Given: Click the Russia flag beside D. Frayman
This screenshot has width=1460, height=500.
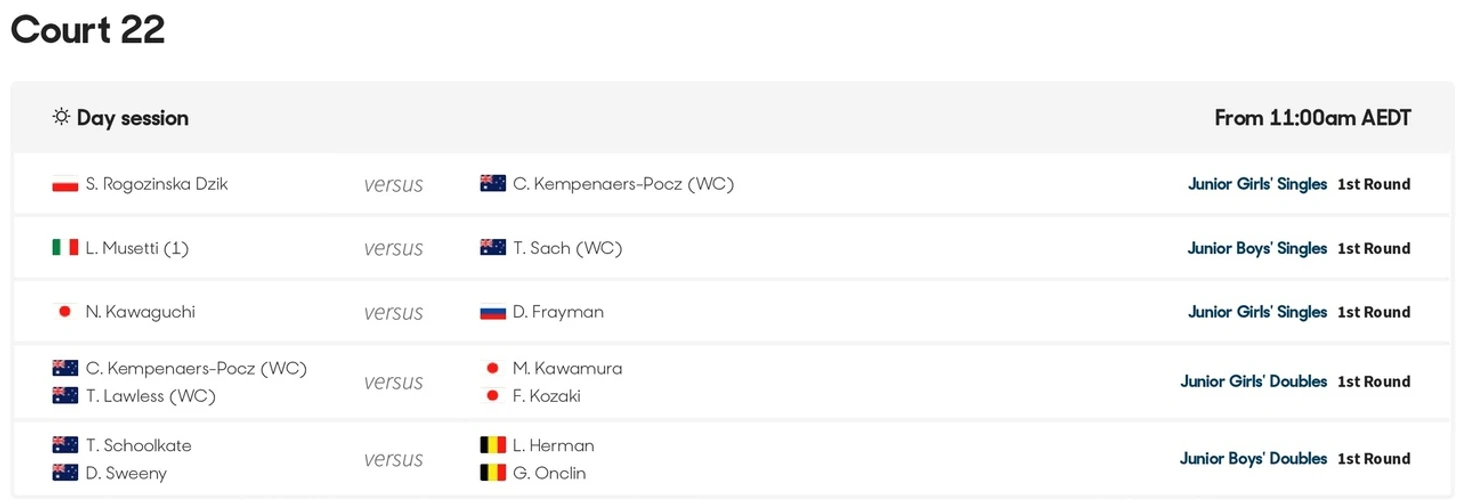Looking at the screenshot, I should [x=493, y=312].
